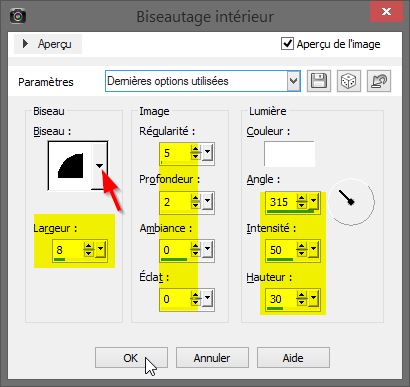Click the OK button
Screen dimensions: 410x387
click(131, 358)
